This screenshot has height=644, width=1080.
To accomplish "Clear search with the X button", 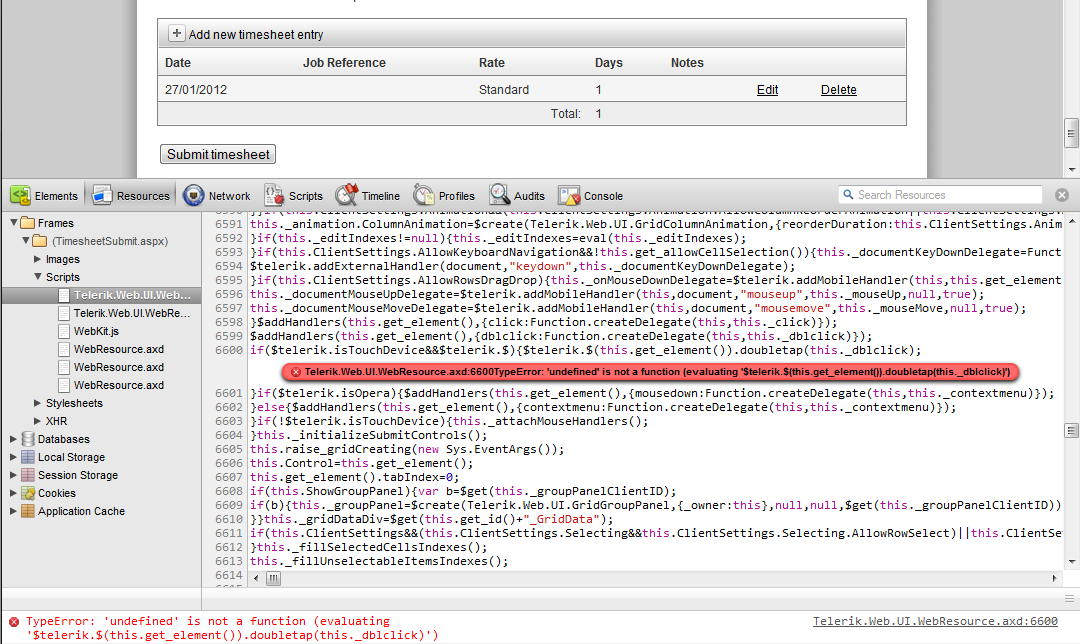I will coord(1062,195).
